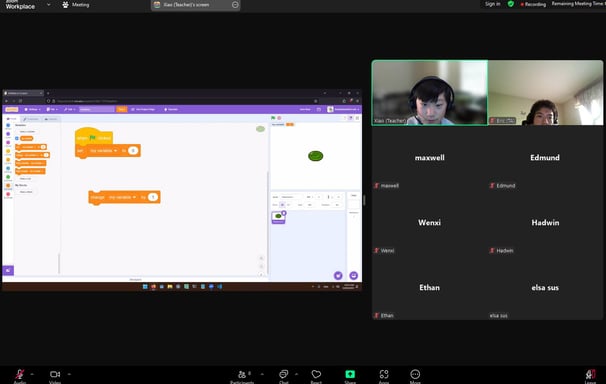Select elsa sus participant tile
The width and height of the screenshot is (606, 384).
coord(545,287)
